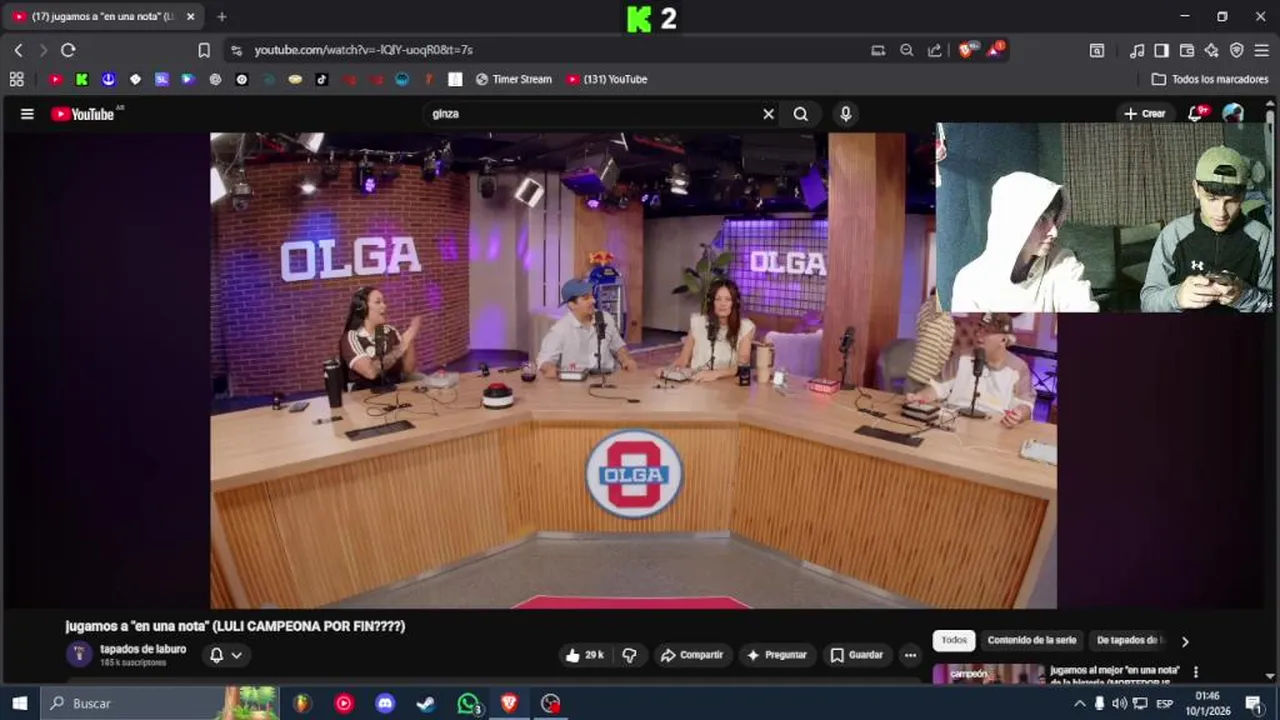Open the FL Studio taskbar icon
Viewport: 1280px width, 720px height.
click(302, 703)
